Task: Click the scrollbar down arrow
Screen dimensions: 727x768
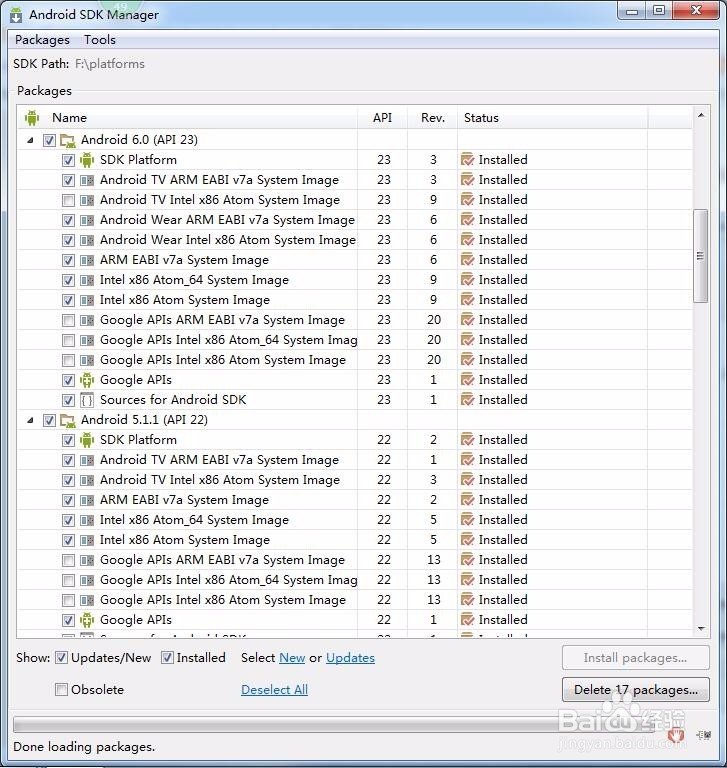Action: pyautogui.click(x=701, y=628)
